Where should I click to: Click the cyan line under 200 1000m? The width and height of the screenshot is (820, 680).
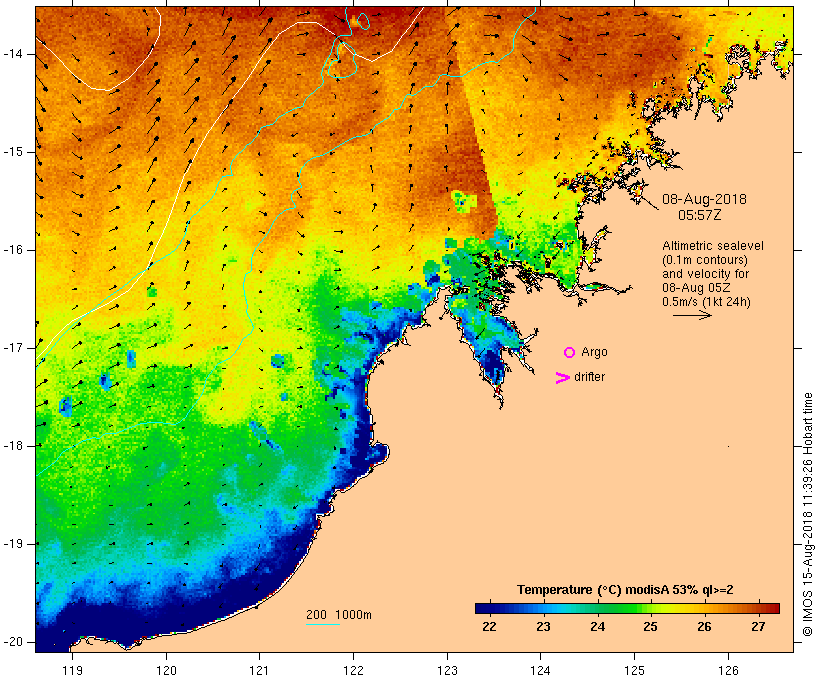tap(323, 624)
